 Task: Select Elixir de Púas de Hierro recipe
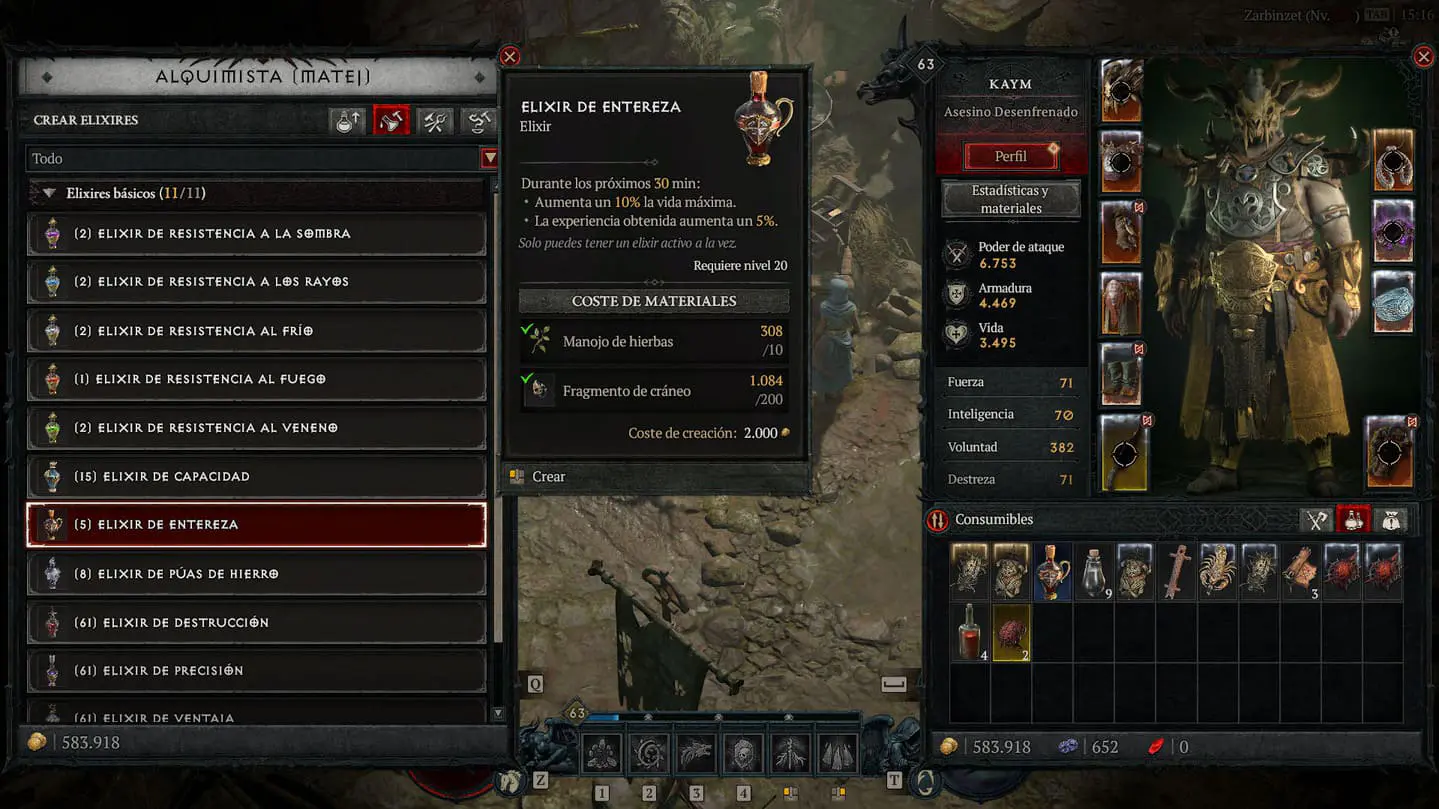pyautogui.click(x=257, y=574)
